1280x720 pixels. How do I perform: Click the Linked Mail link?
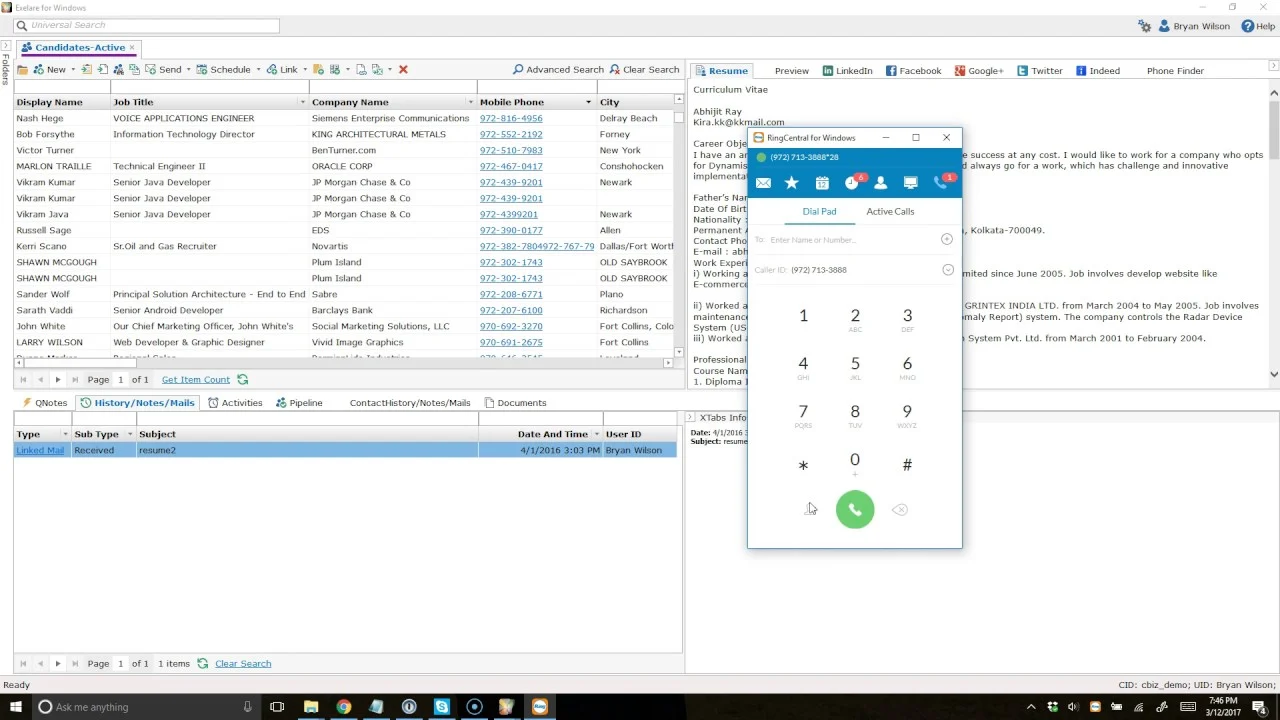40,450
